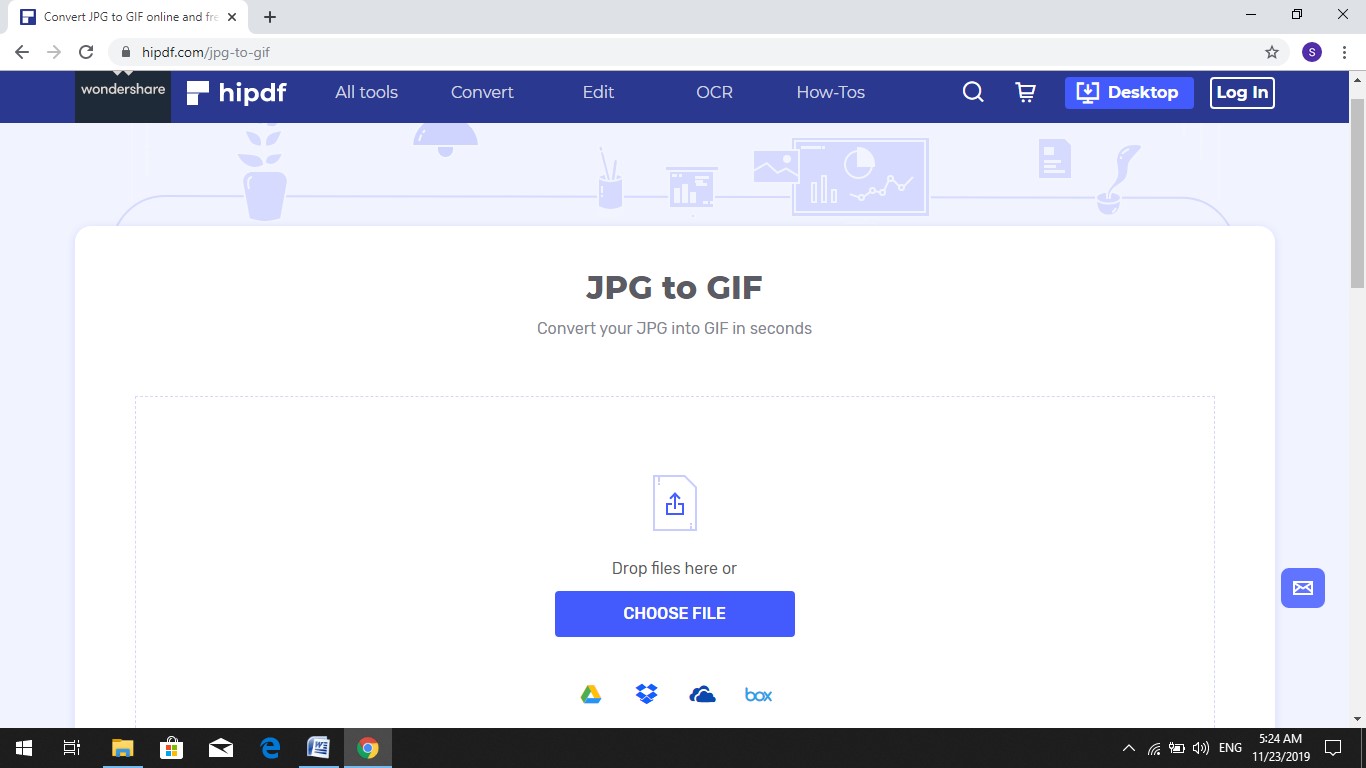Viewport: 1366px width, 768px height.
Task: Select the 'JPG to GIF' heading
Action: coord(674,288)
